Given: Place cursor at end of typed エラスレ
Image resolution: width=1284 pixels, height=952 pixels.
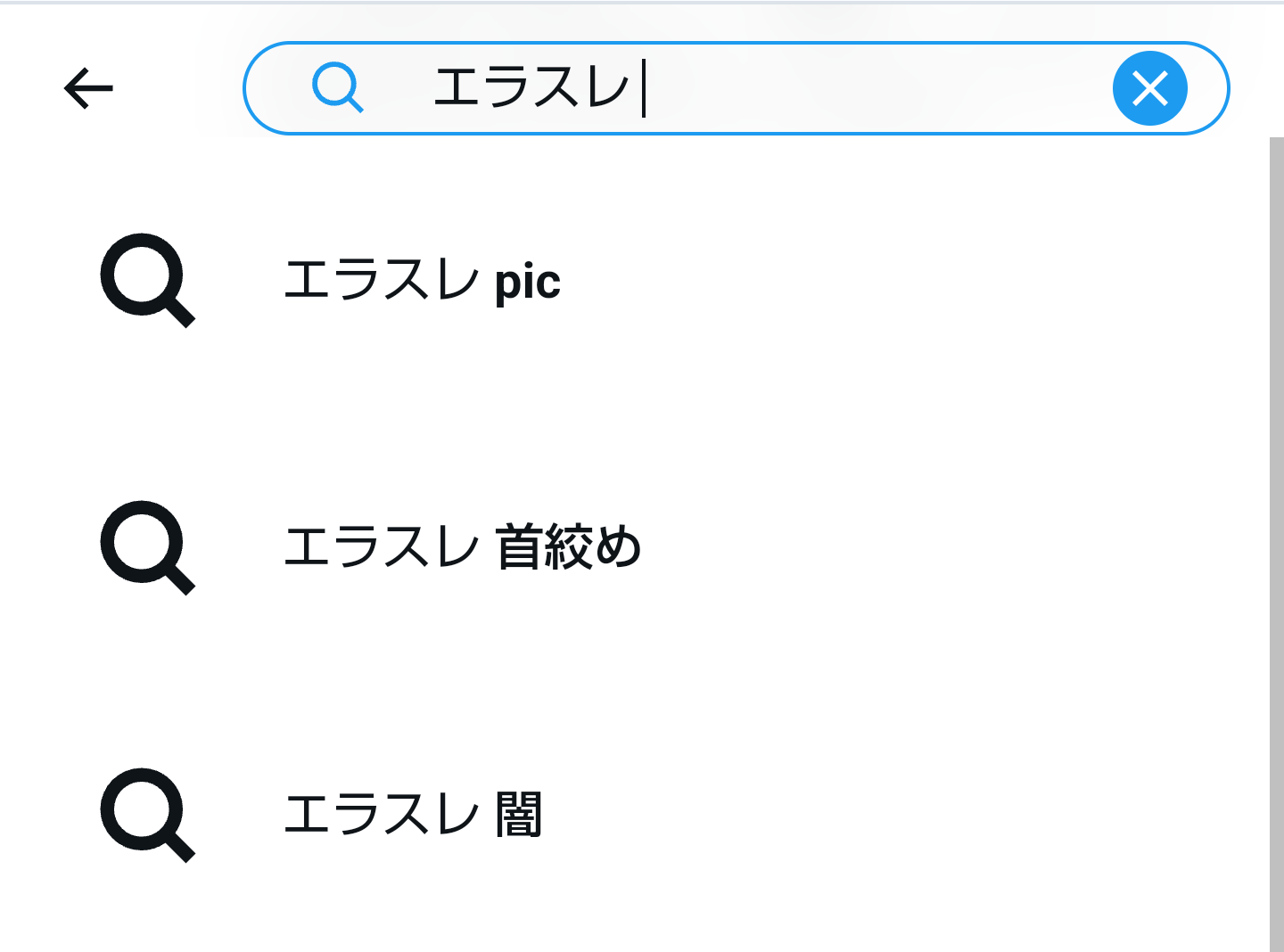Looking at the screenshot, I should (643, 88).
